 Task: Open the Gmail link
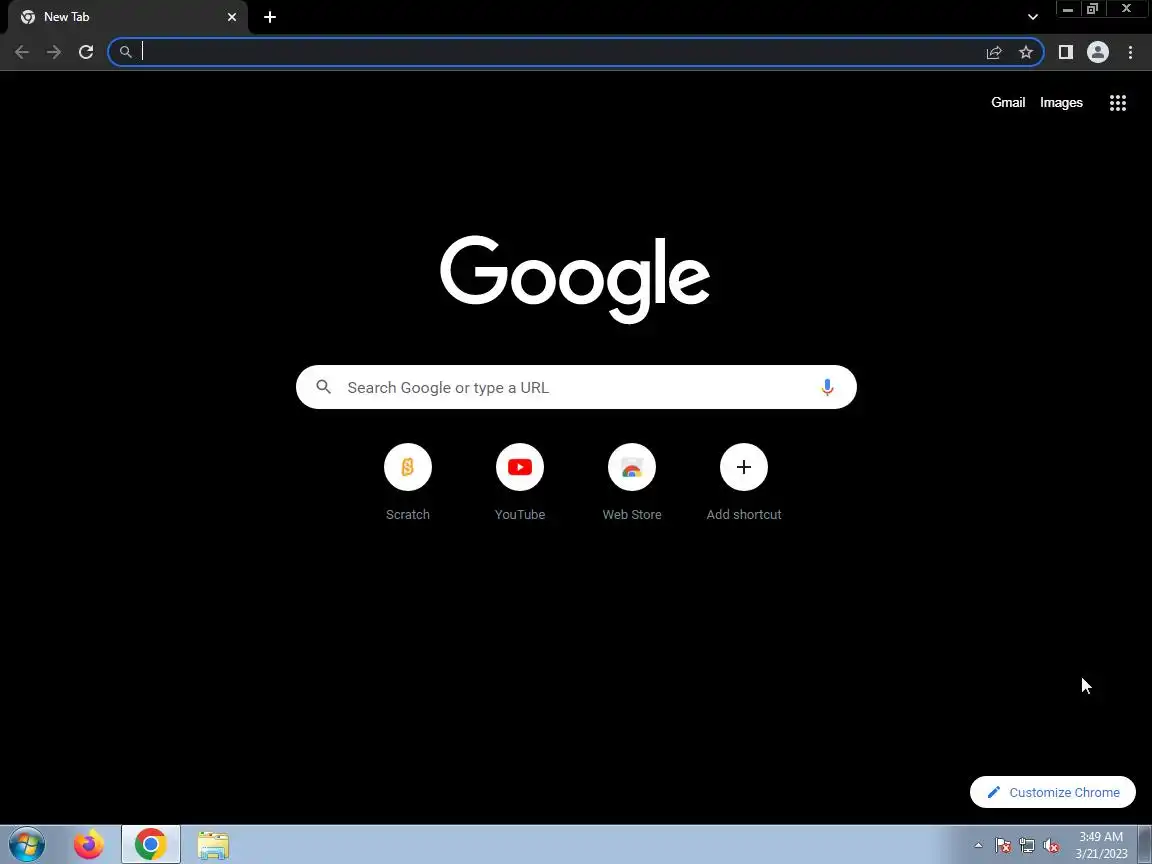tap(1008, 103)
